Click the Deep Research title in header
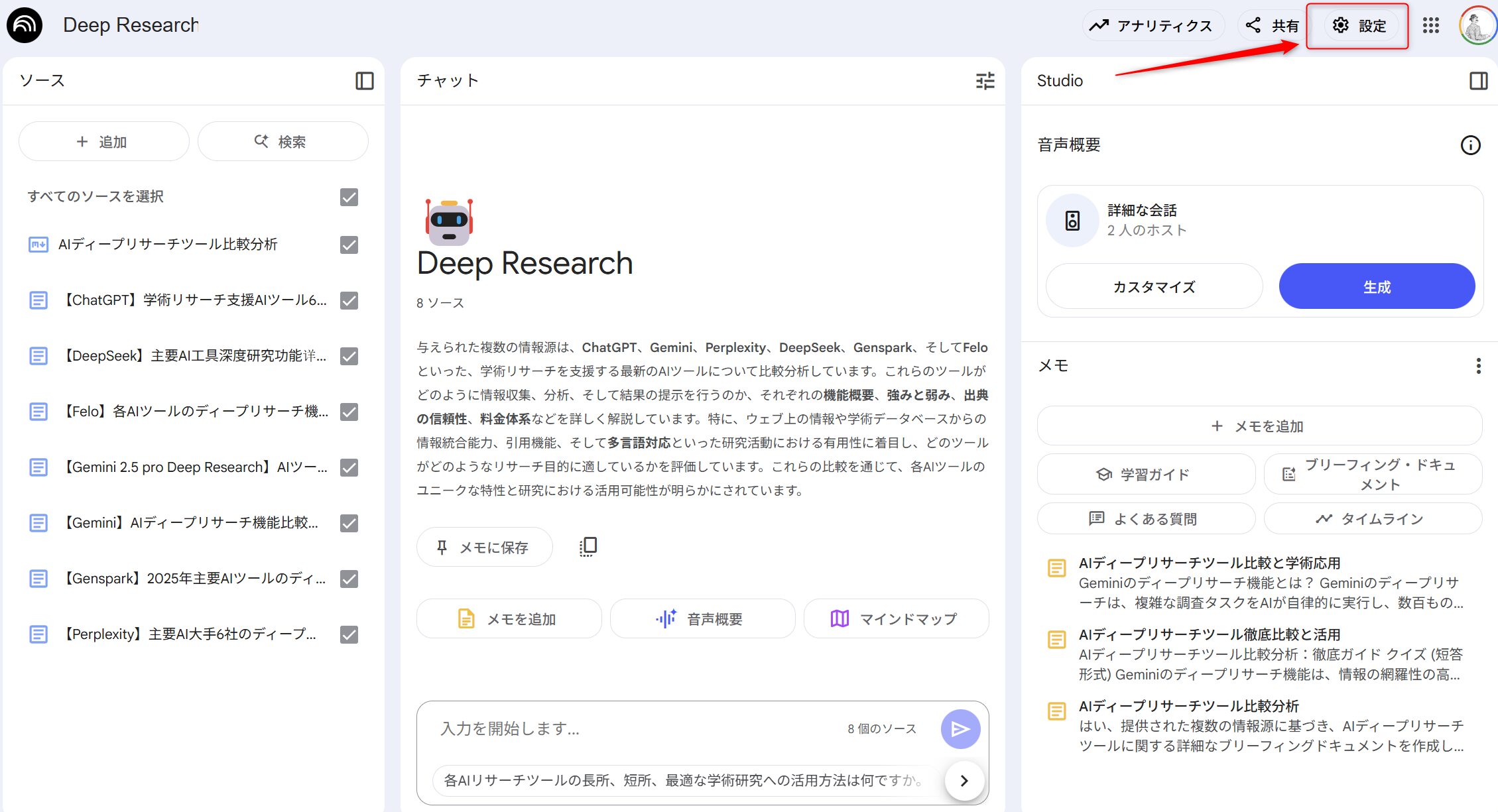1498x812 pixels. pyautogui.click(x=131, y=25)
